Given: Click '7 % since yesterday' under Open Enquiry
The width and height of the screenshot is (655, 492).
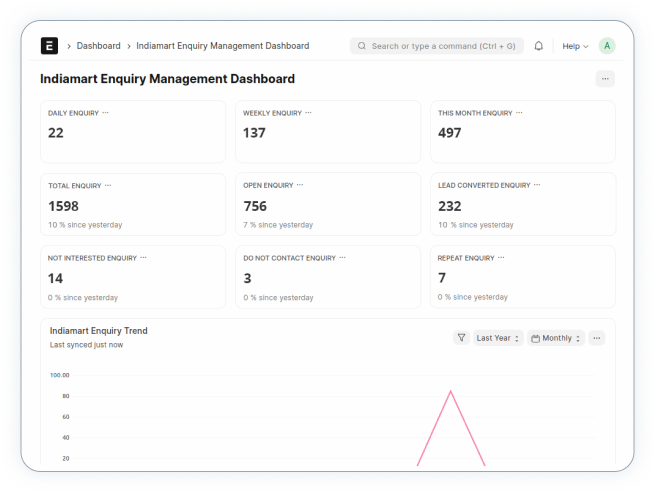Looking at the screenshot, I should (278, 225).
